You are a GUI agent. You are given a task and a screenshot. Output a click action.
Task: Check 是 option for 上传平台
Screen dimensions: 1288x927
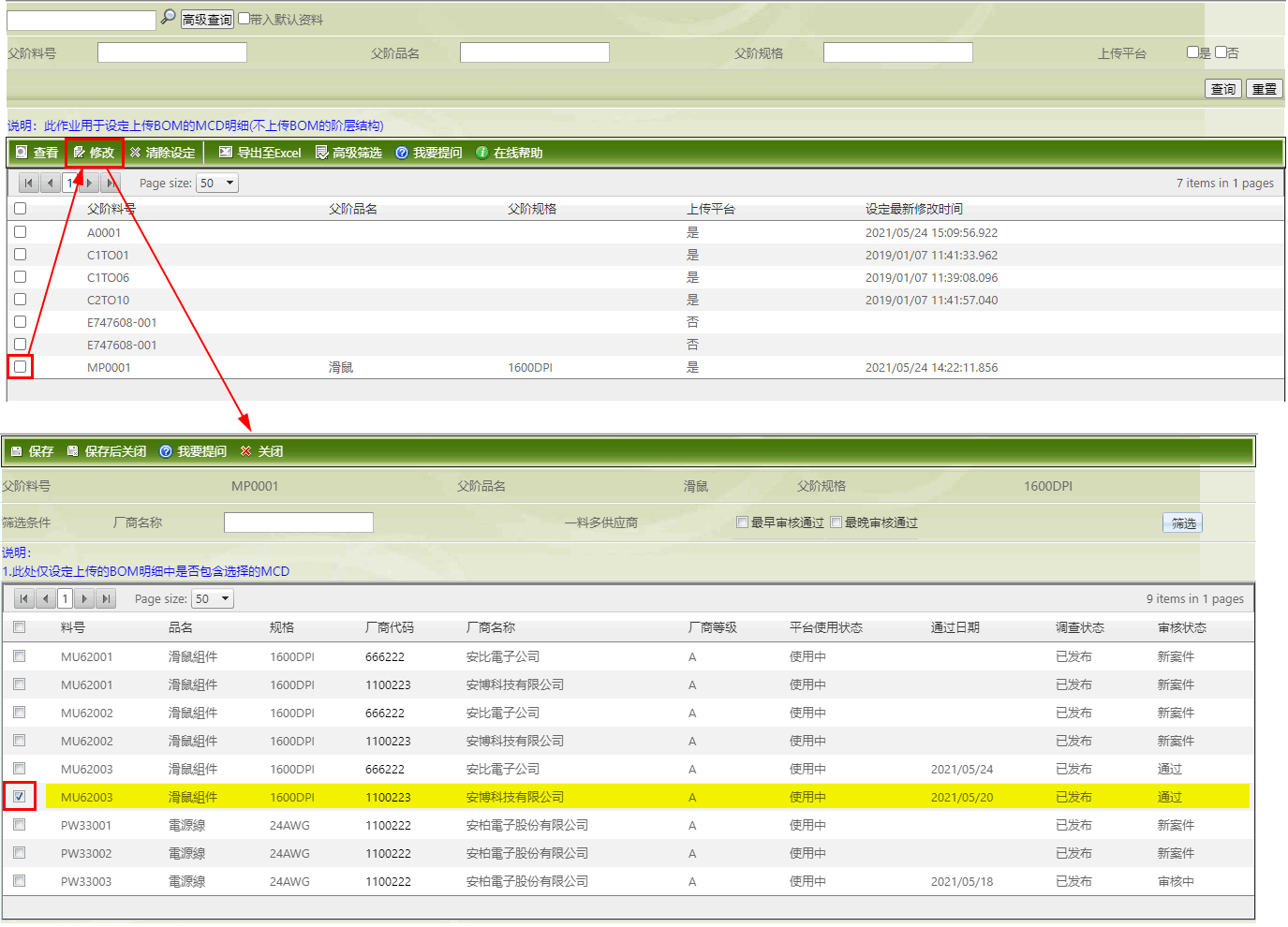(1192, 52)
